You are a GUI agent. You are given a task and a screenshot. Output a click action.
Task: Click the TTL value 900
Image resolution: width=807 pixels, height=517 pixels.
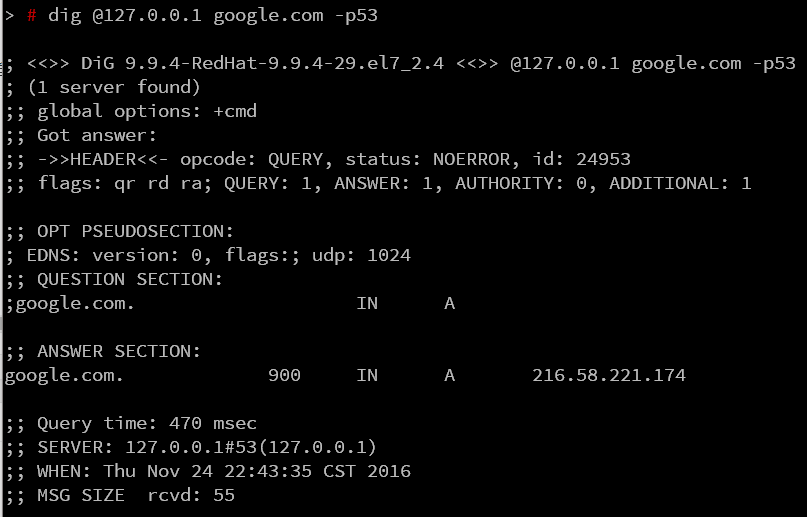coord(284,375)
